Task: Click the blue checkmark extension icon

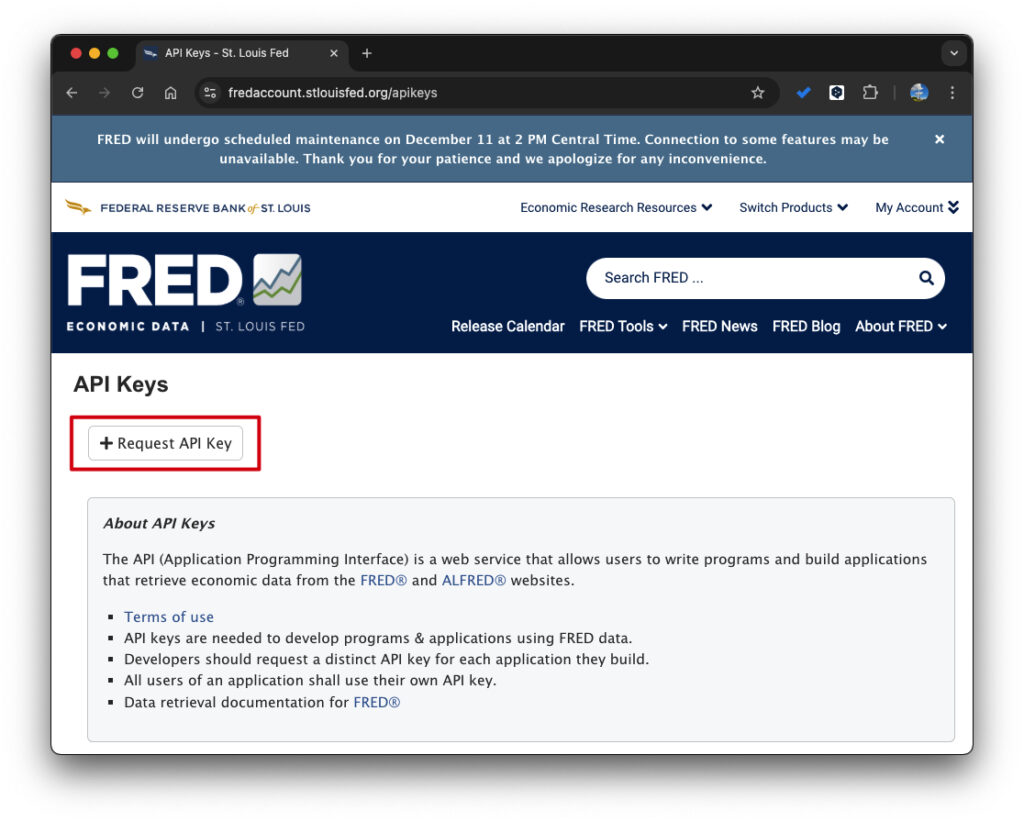Action: click(803, 93)
